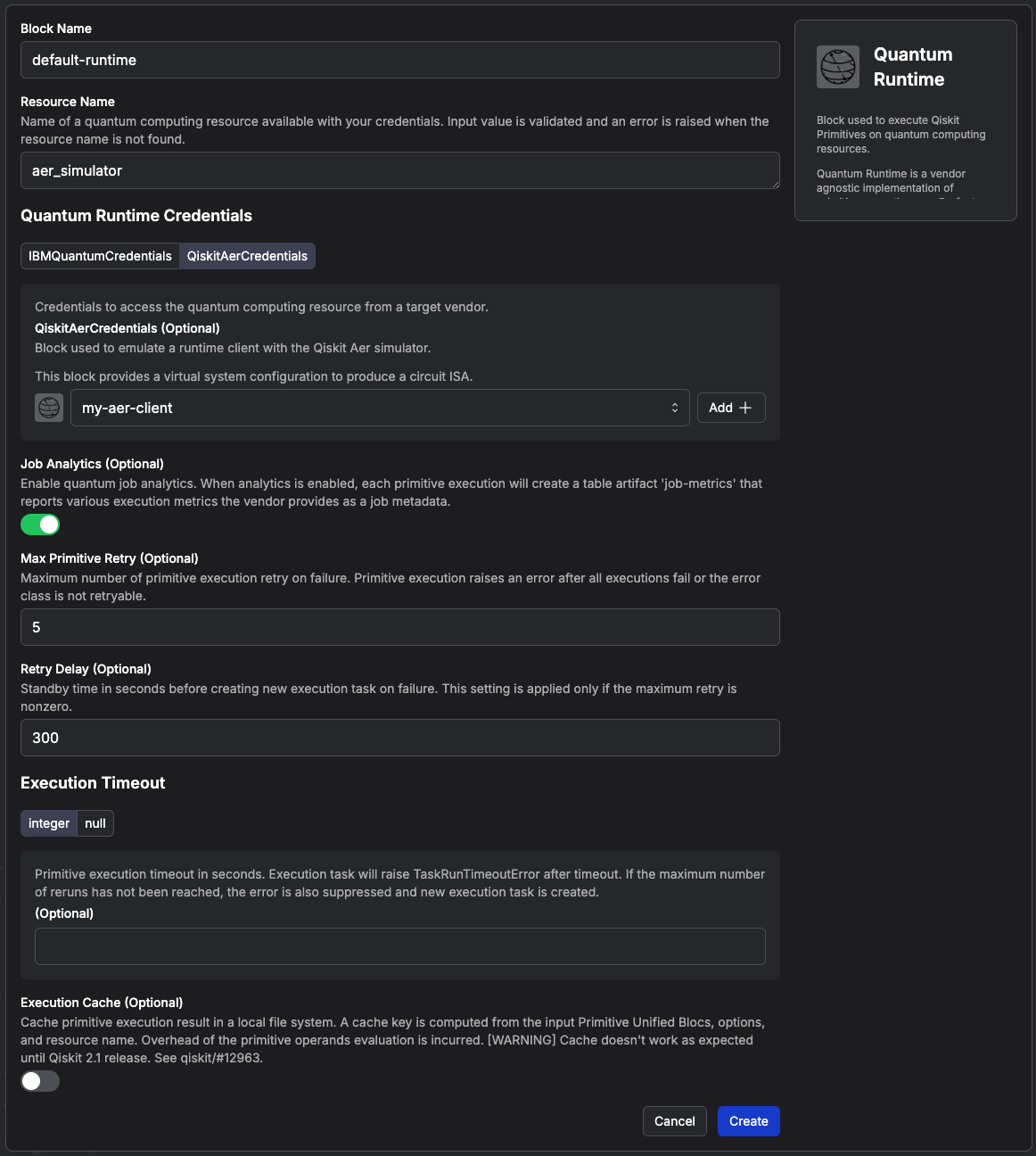
Task: Click the empty Execution Timeout input
Action: [399, 946]
